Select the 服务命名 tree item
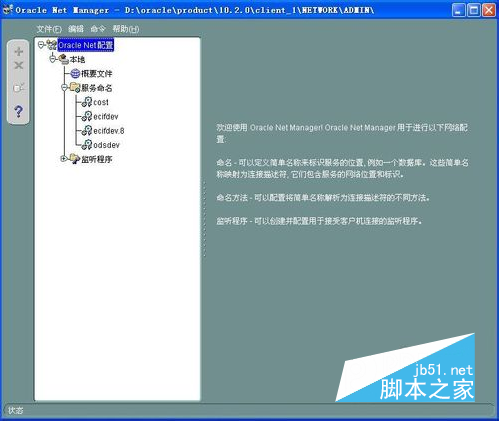Viewport: 503px width, 424px height. click(x=97, y=88)
